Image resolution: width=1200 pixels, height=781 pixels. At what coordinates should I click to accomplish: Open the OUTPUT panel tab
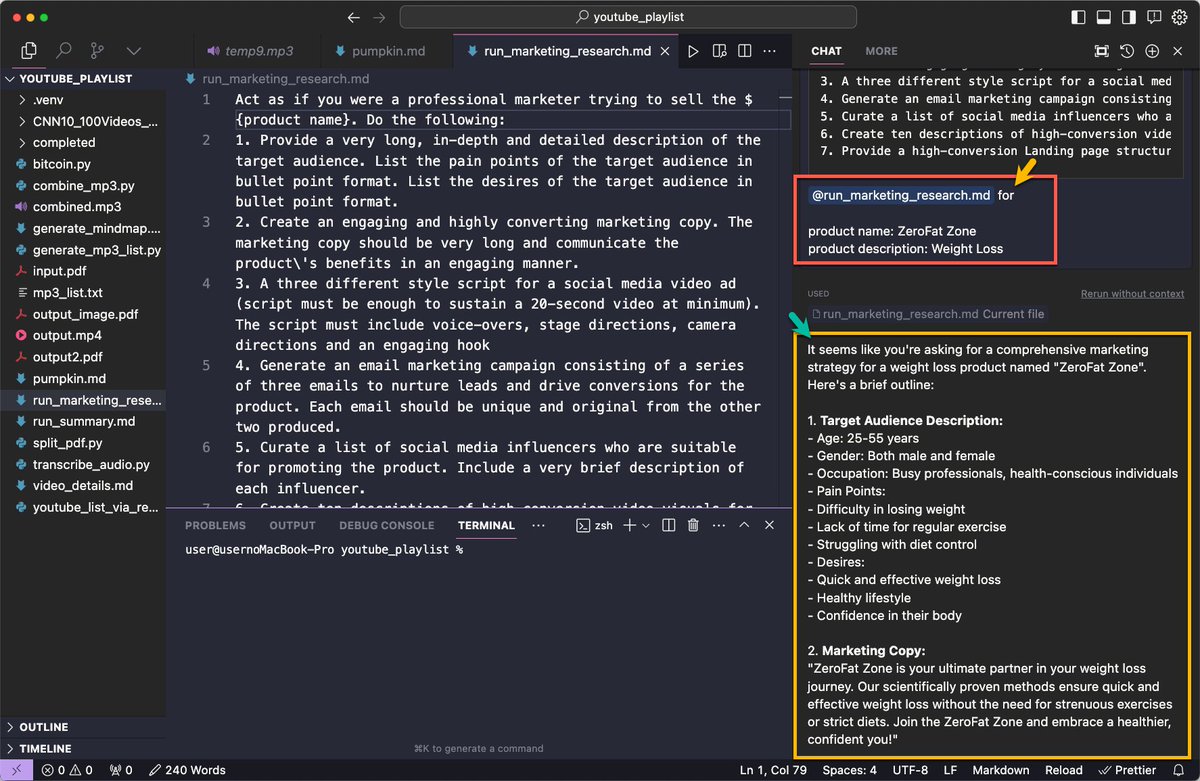(292, 525)
